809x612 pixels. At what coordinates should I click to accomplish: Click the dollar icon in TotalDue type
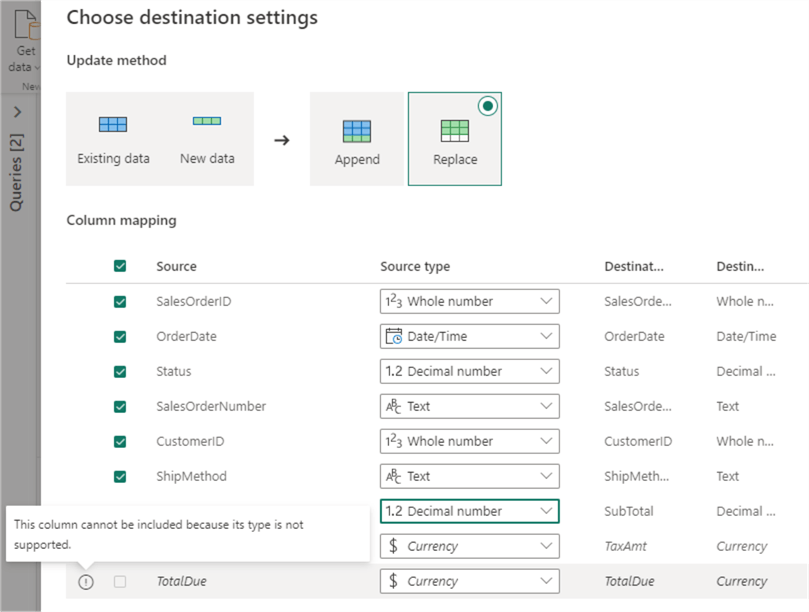point(393,581)
